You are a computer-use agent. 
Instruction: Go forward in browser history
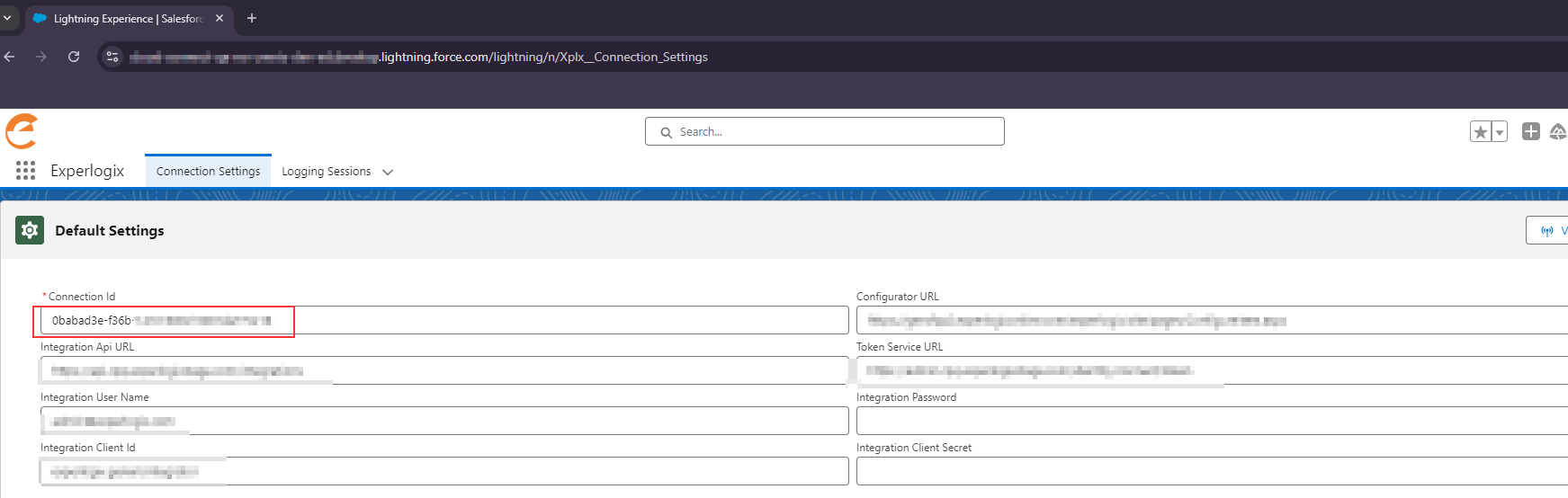41,57
